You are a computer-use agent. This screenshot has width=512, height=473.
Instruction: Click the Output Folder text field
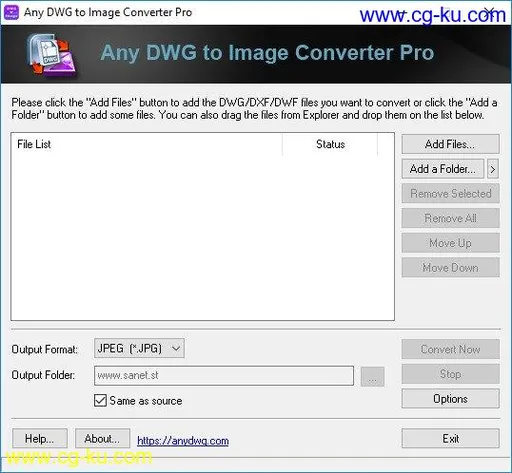point(224,375)
